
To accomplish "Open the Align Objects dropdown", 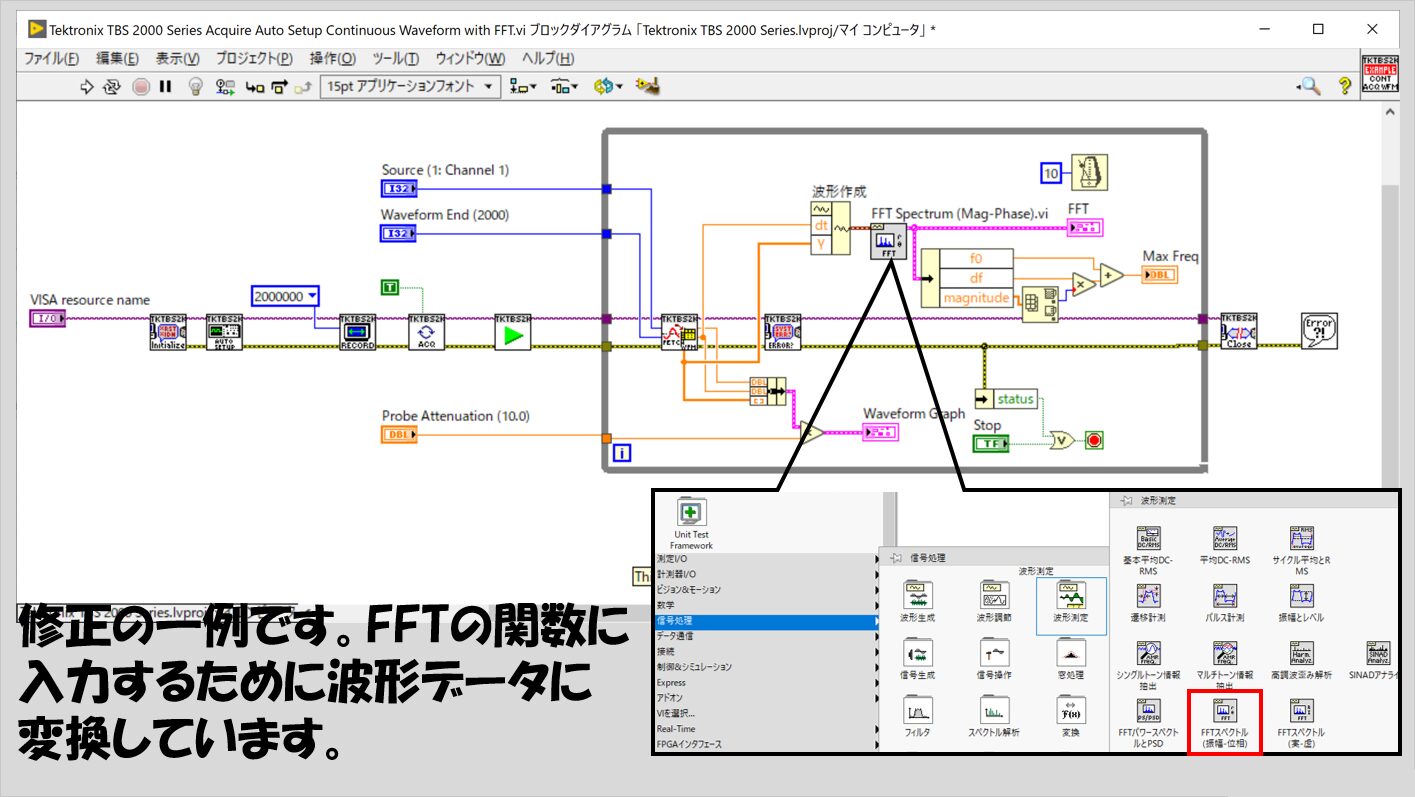I will point(523,87).
